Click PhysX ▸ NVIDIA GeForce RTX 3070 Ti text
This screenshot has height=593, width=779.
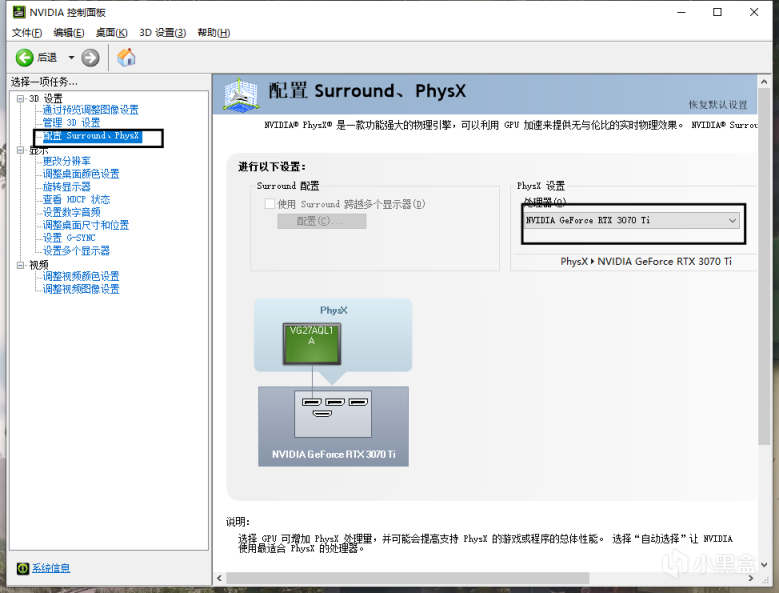(x=646, y=262)
